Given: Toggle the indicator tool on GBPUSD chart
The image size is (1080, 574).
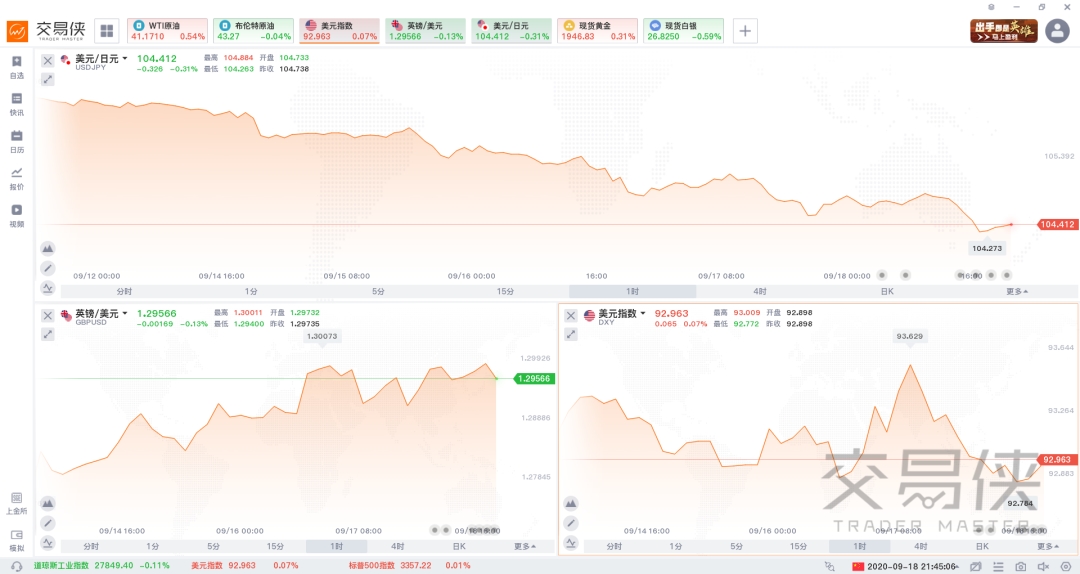Looking at the screenshot, I should [47, 543].
